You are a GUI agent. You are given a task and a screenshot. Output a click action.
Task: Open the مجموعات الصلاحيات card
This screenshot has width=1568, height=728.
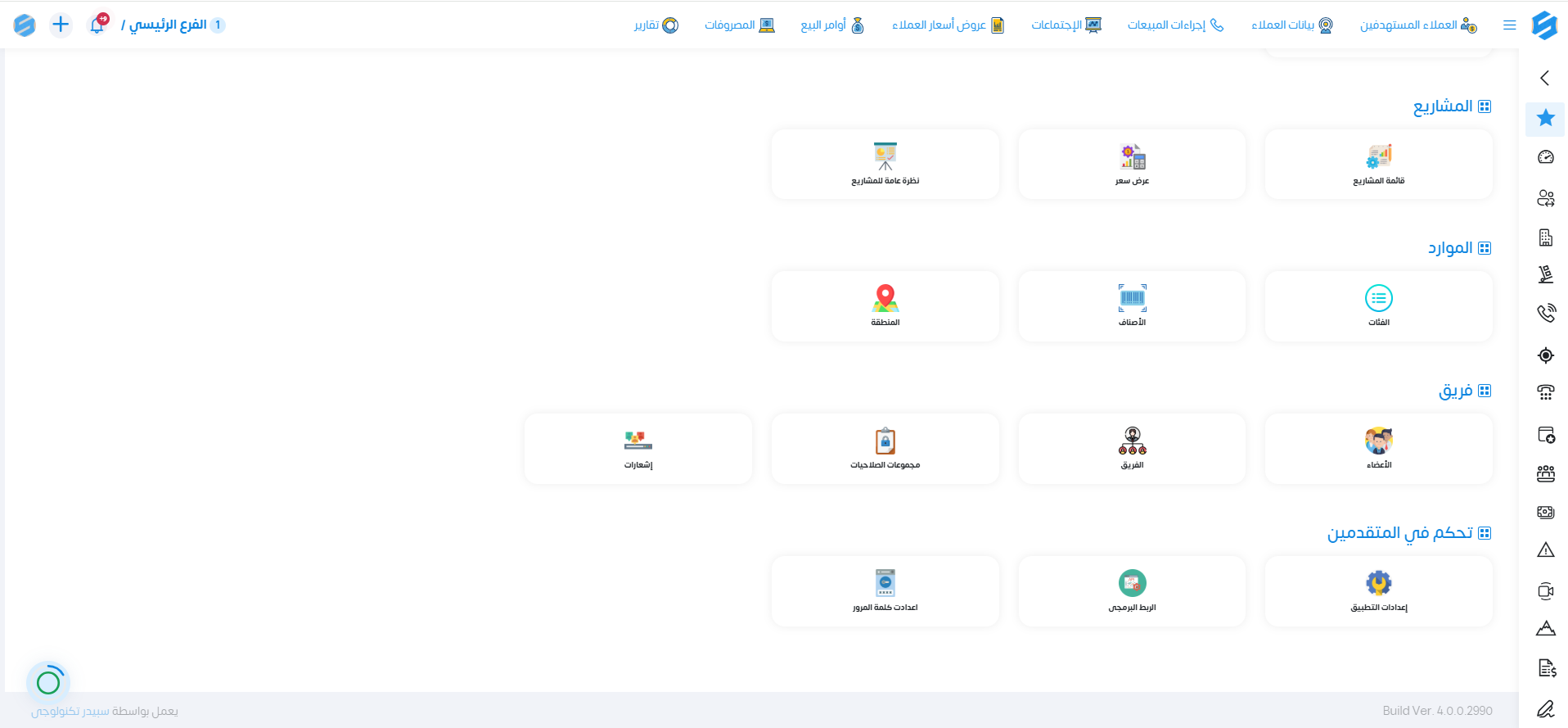pos(885,449)
